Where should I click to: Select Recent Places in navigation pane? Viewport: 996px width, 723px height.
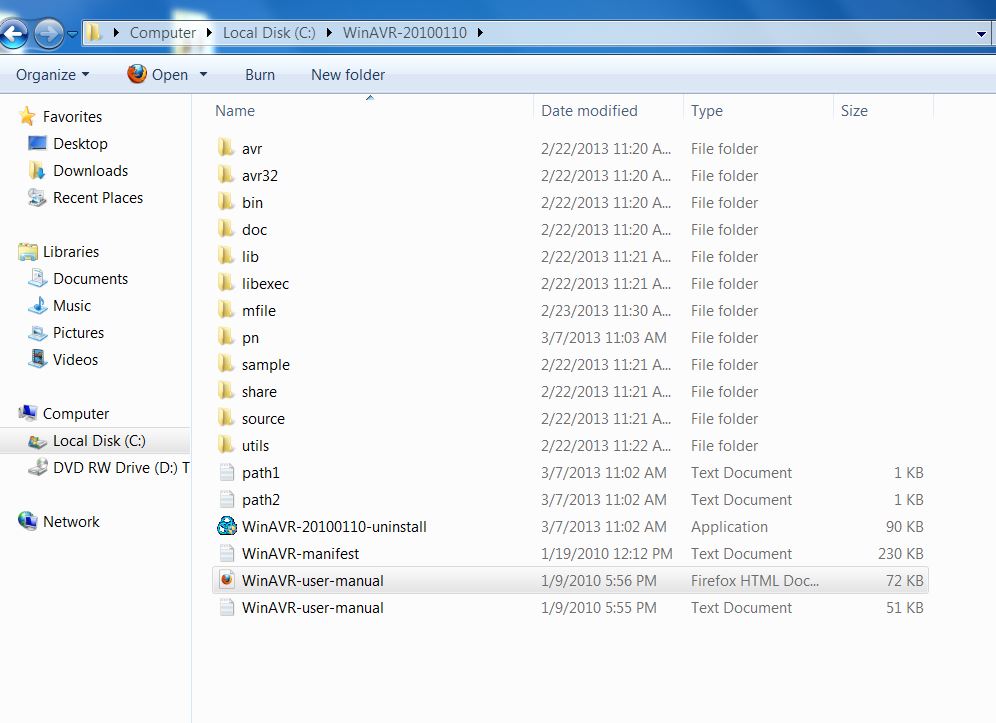tap(98, 198)
